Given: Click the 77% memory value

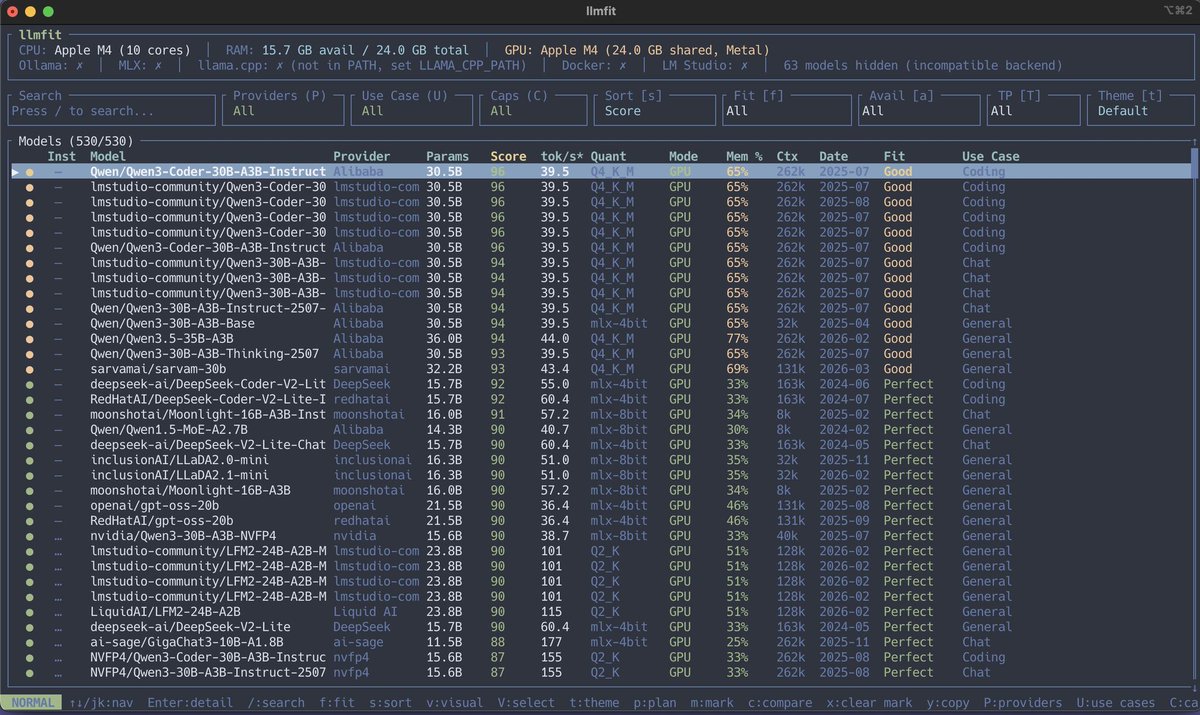Looking at the screenshot, I should click(x=737, y=339).
